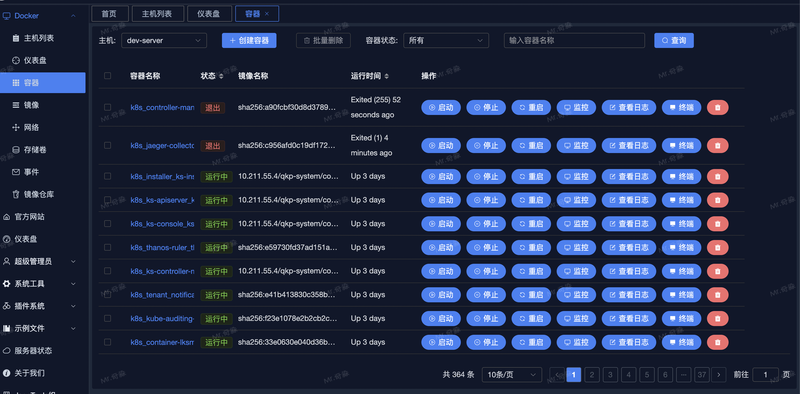Open the 10条/页 page size dropdown
The width and height of the screenshot is (800, 394).
point(512,375)
